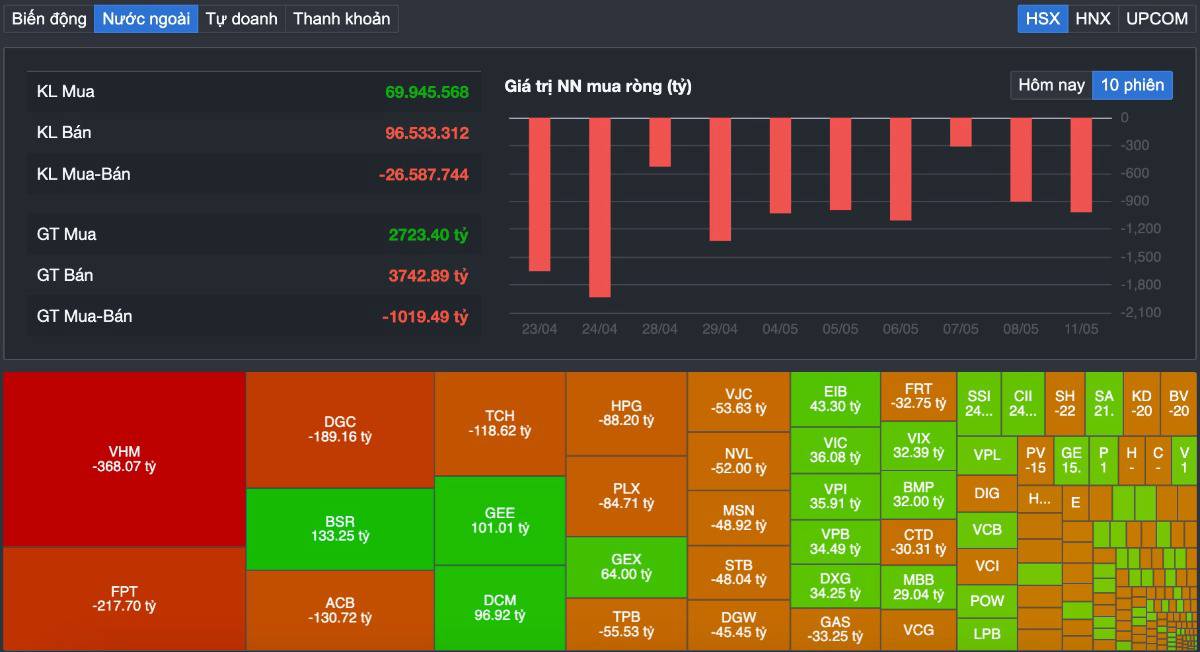Click the TCH -118.62 tỷ tile
Viewport: 1200px width, 652px height.
point(500,423)
